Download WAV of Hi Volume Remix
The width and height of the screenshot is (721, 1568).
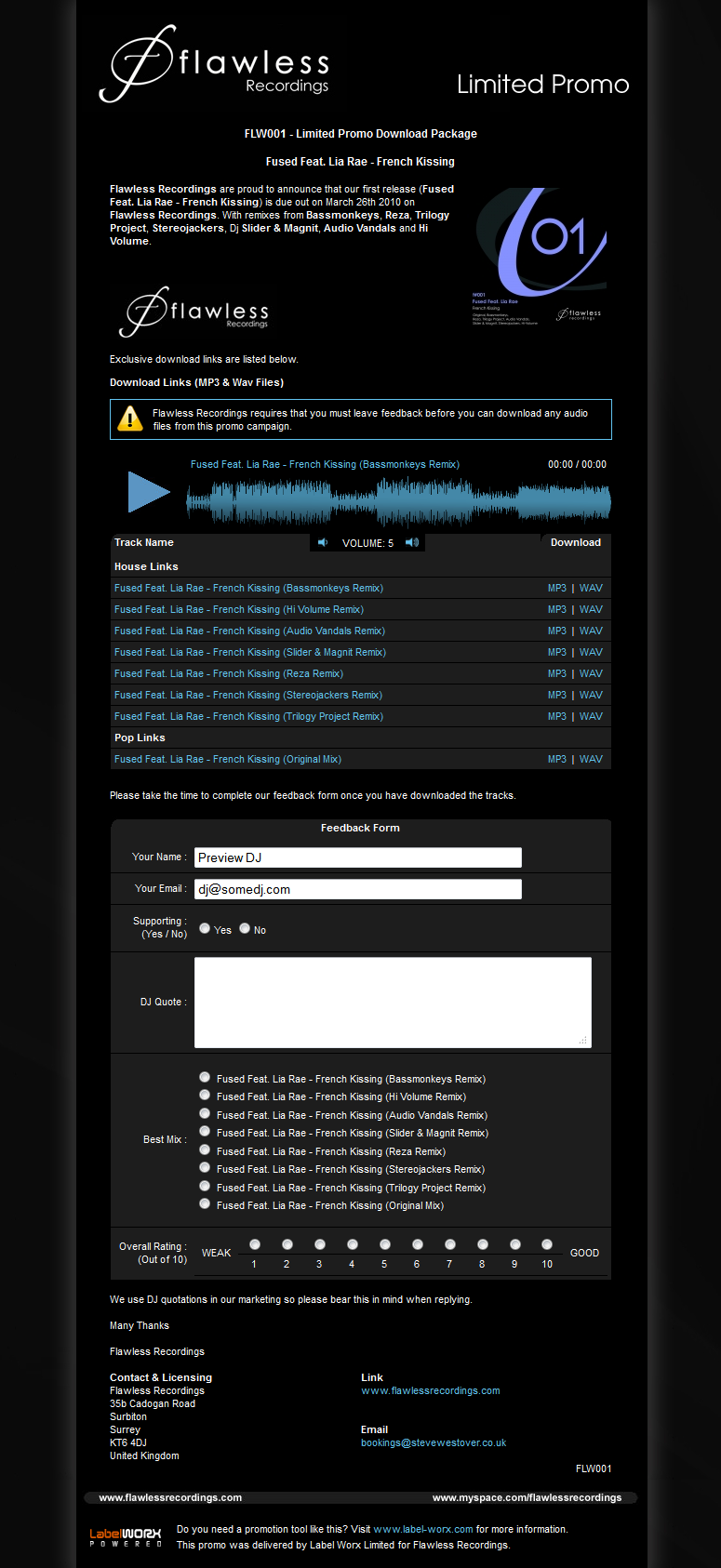click(591, 609)
